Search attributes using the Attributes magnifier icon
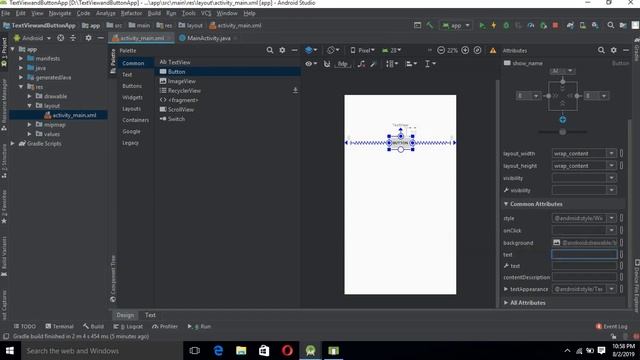640x360 pixels. (601, 50)
